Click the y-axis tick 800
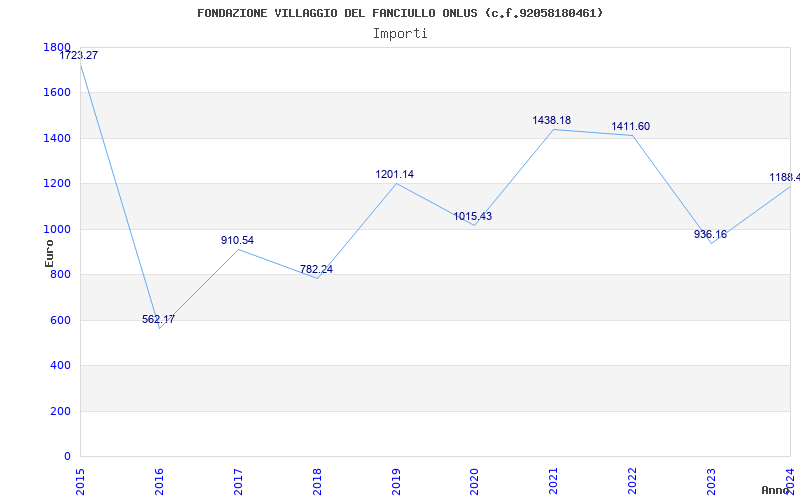This screenshot has width=800, height=500. pyautogui.click(x=61, y=275)
